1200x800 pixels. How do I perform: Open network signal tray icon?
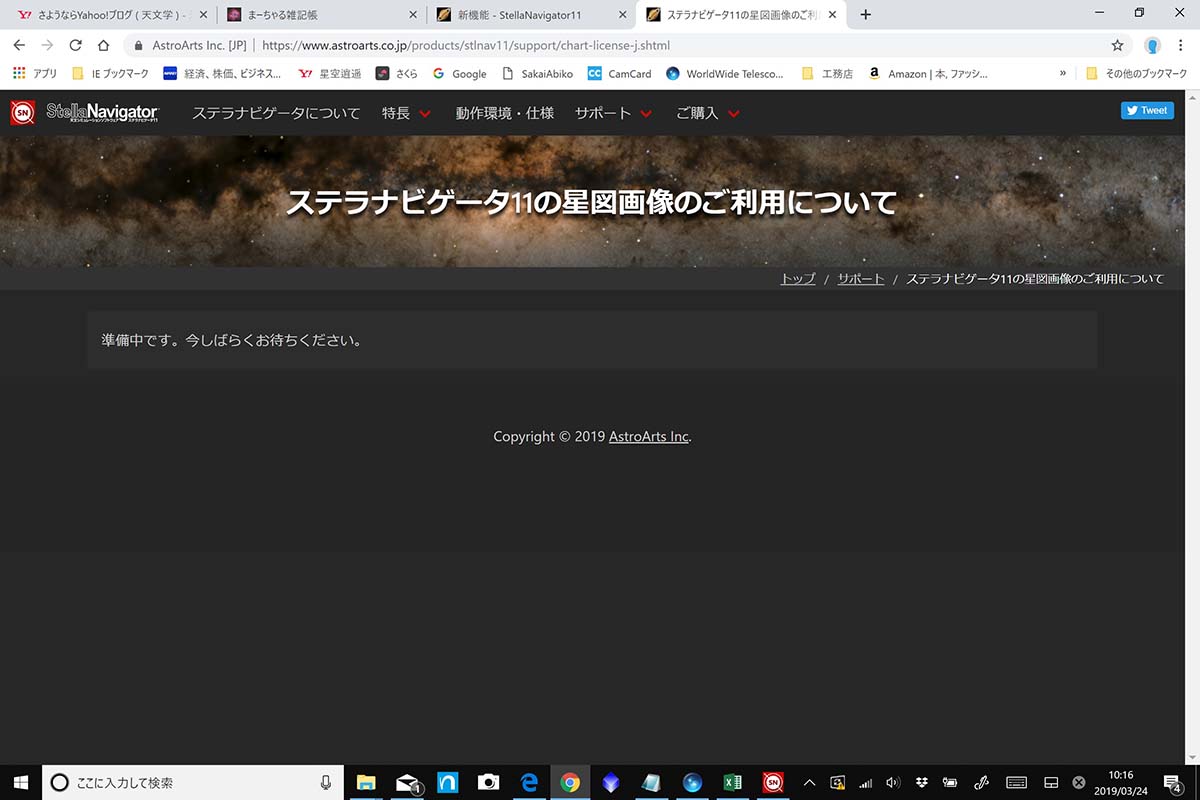click(866, 782)
